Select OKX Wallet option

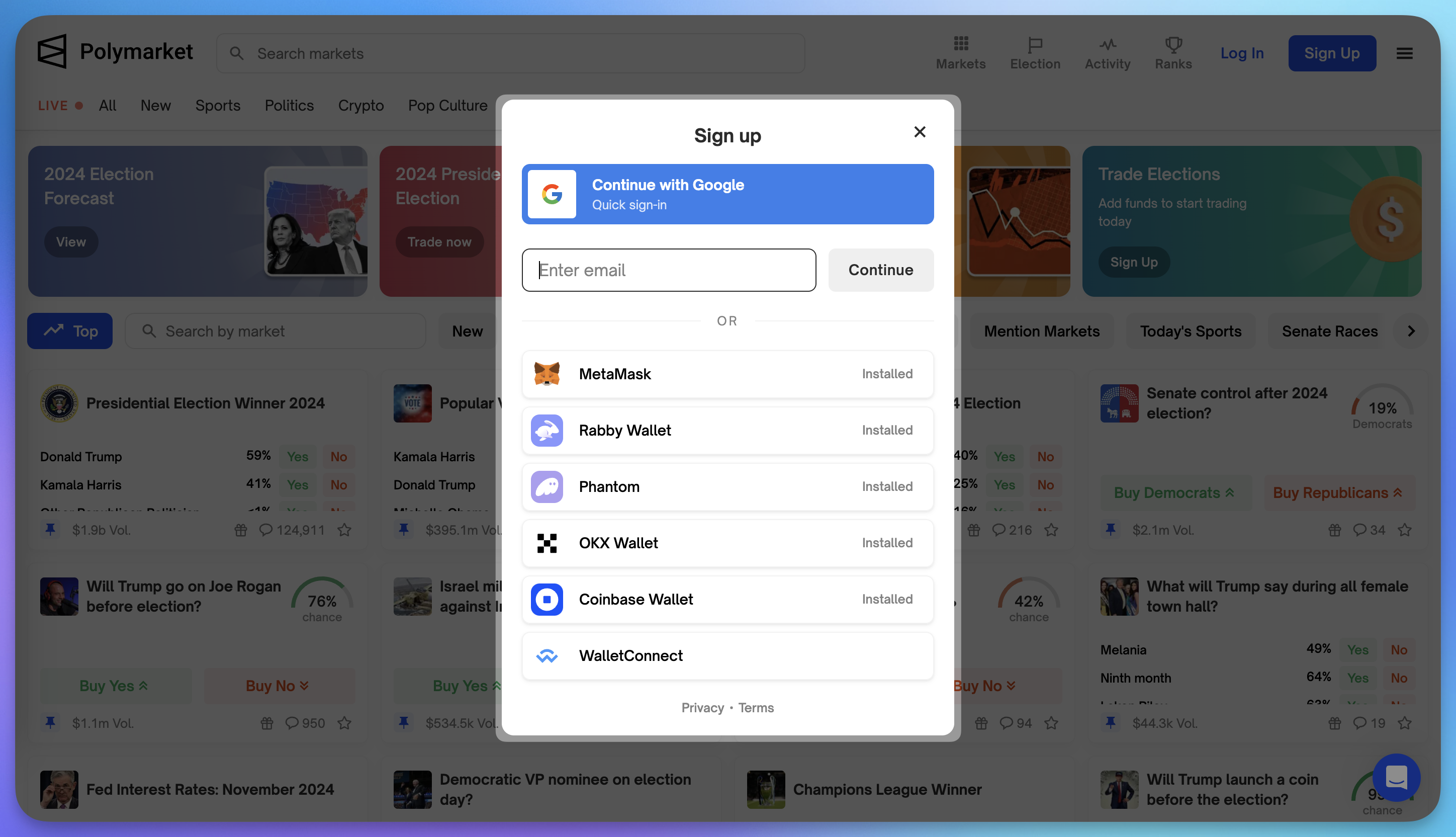click(727, 543)
